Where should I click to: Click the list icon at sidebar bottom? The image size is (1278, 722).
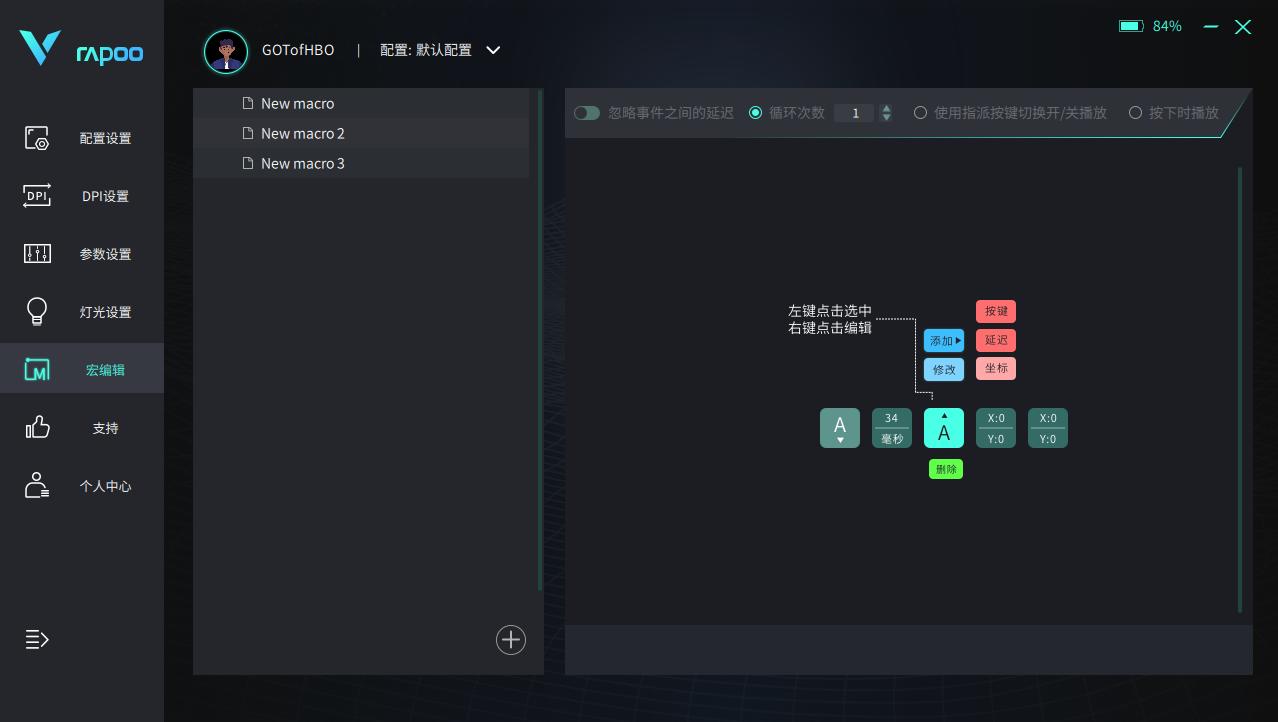coord(37,640)
